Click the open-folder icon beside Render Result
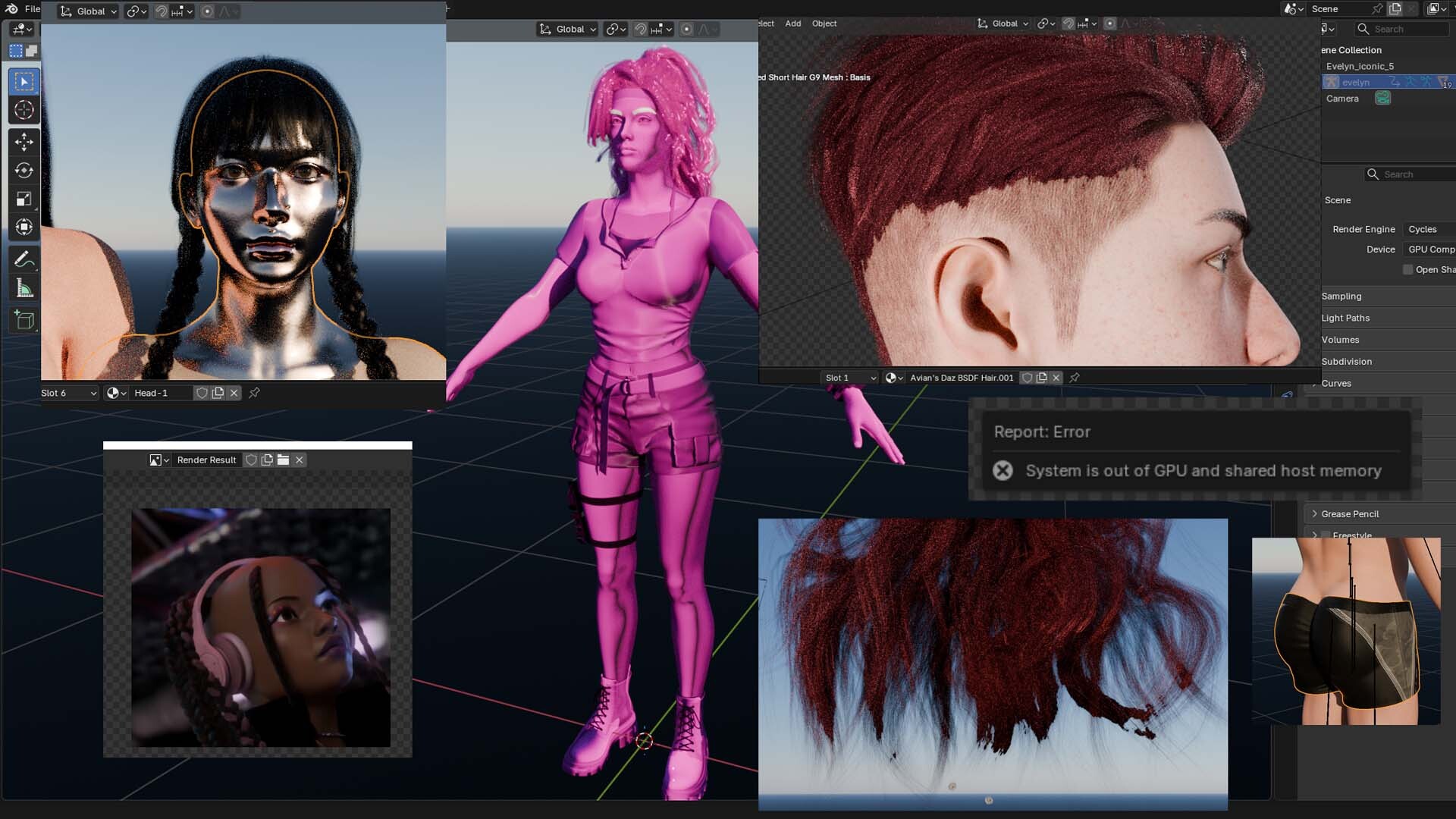Viewport: 1456px width, 819px height. point(283,460)
